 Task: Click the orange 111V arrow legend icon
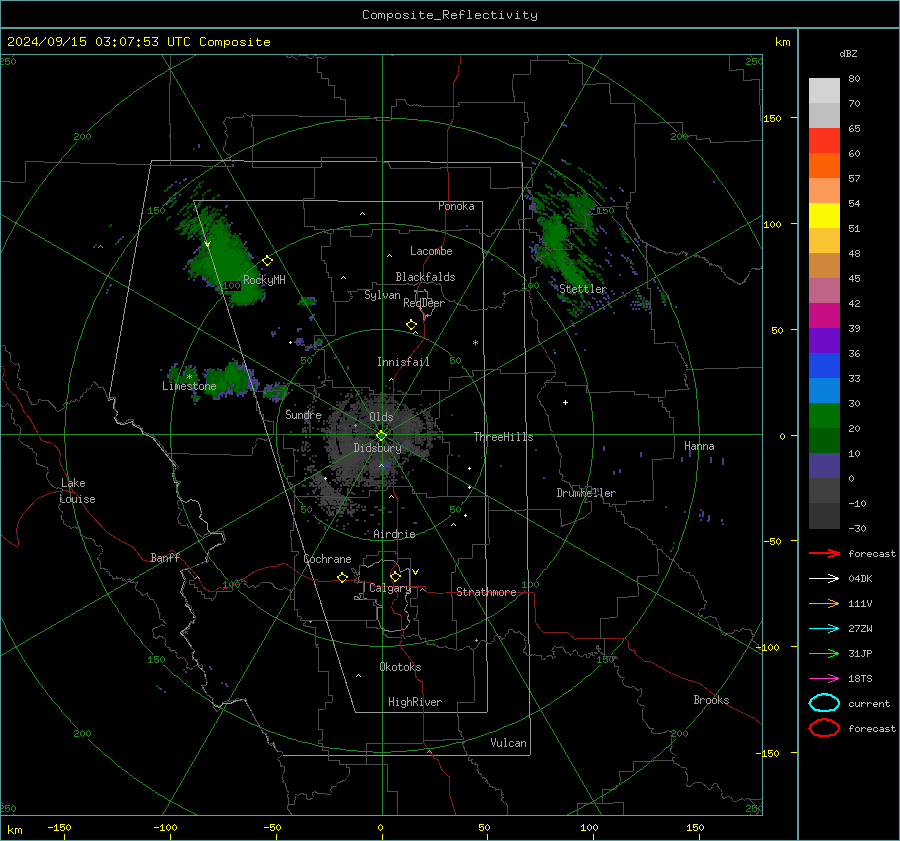(824, 603)
